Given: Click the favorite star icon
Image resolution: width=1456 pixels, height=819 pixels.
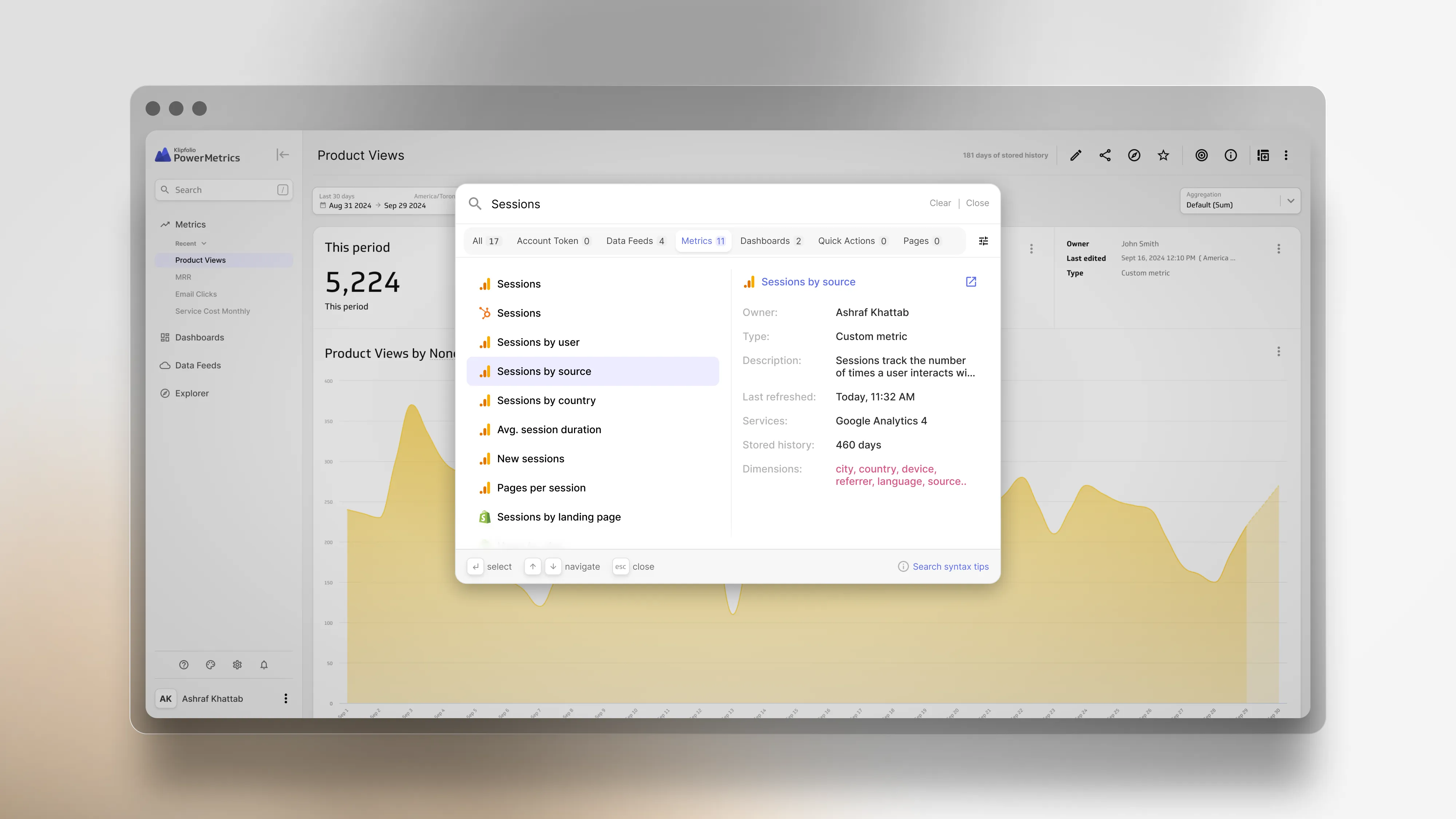Looking at the screenshot, I should 1163,155.
